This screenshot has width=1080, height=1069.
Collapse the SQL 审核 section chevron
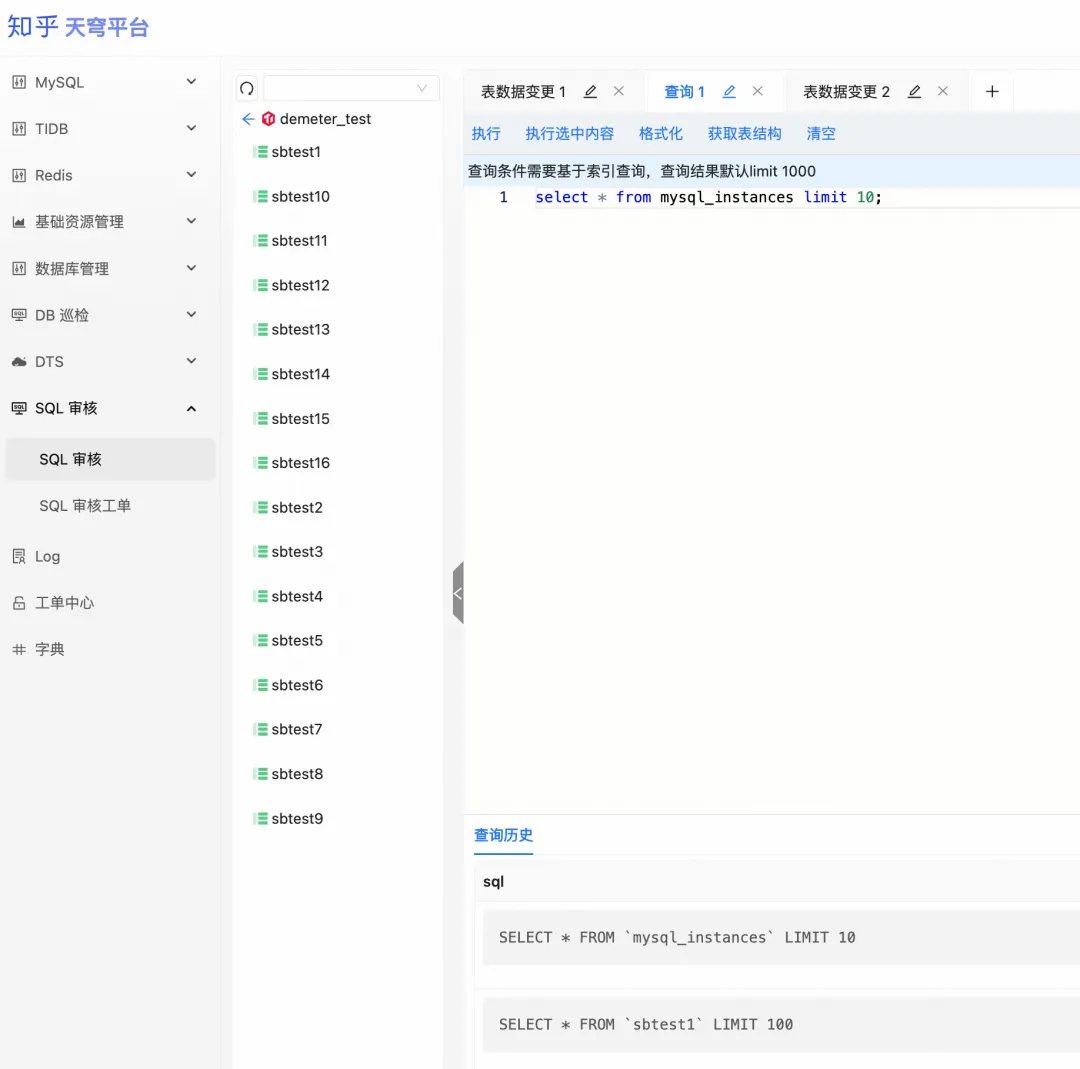tap(190, 408)
